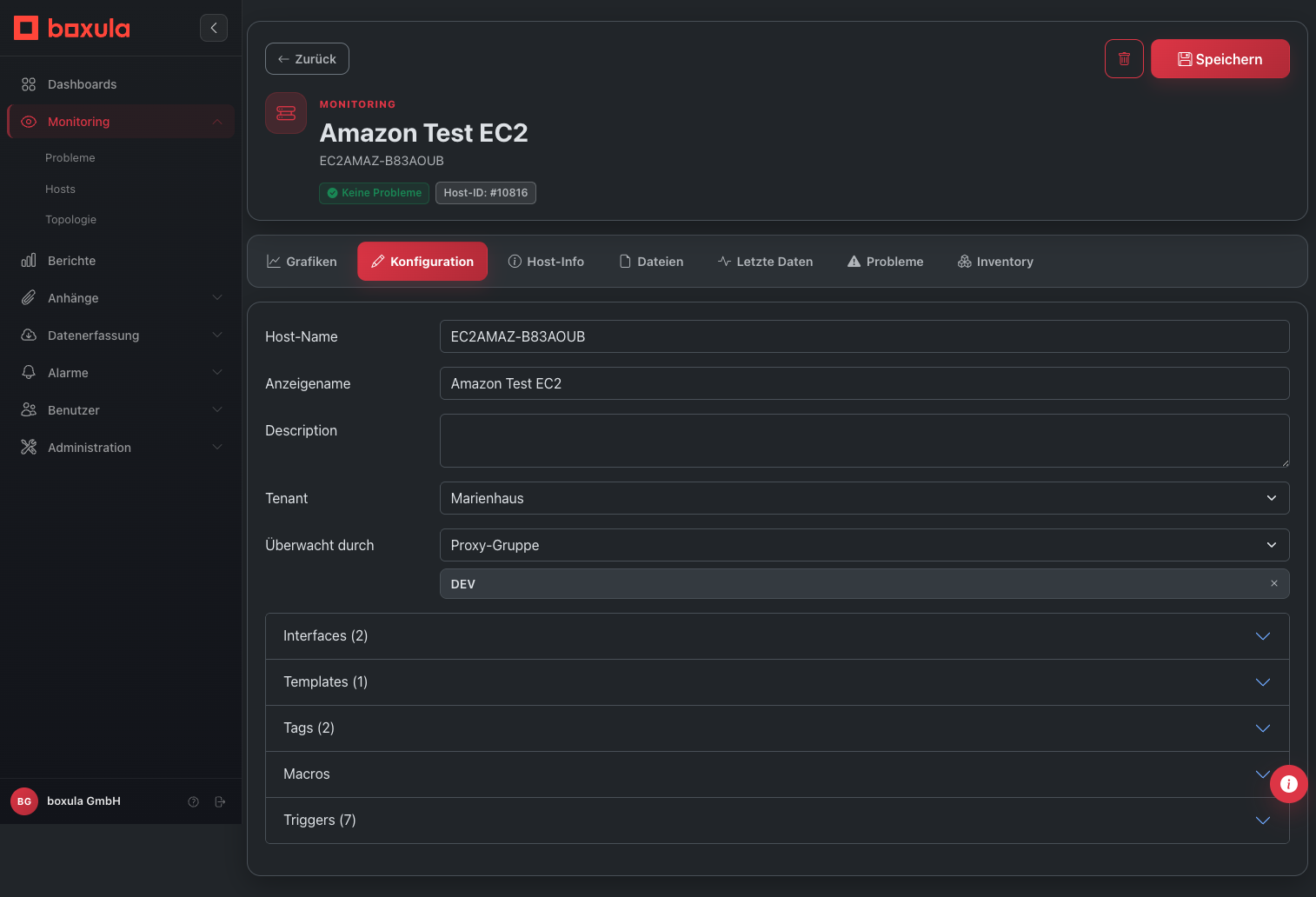Remove the DEV proxy group selection
Screen dimensions: 1316x897
coord(1274,584)
